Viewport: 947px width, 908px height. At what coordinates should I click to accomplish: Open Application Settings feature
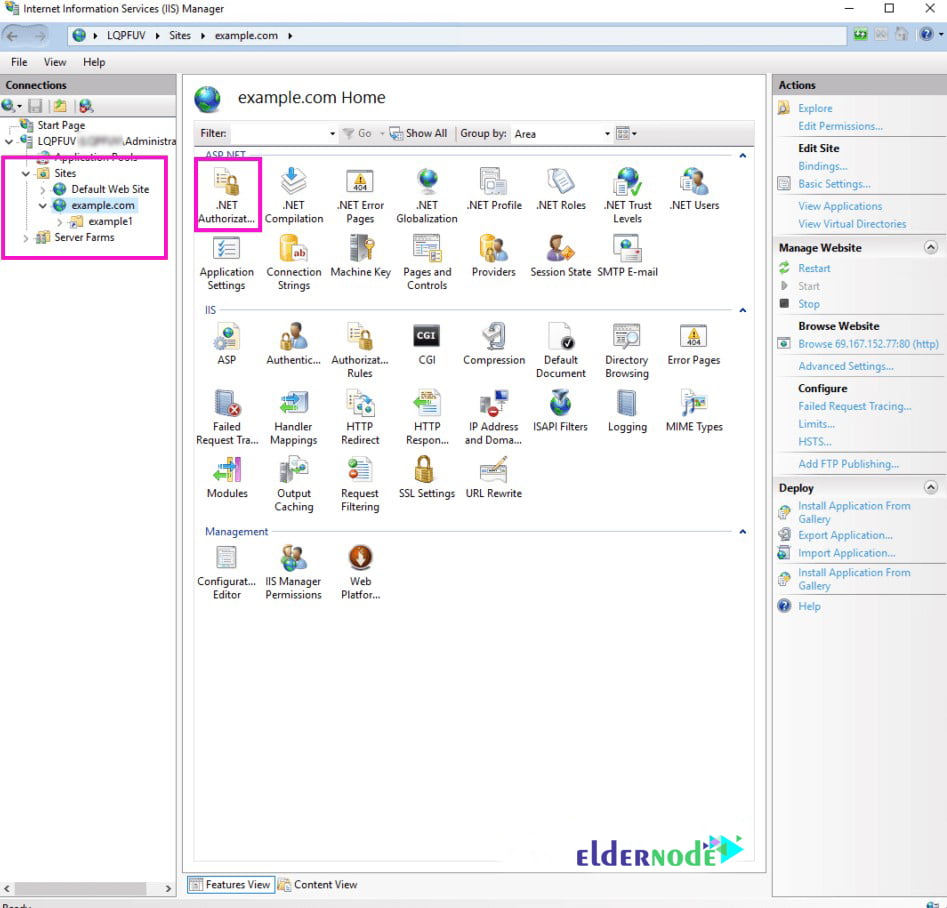(x=226, y=262)
